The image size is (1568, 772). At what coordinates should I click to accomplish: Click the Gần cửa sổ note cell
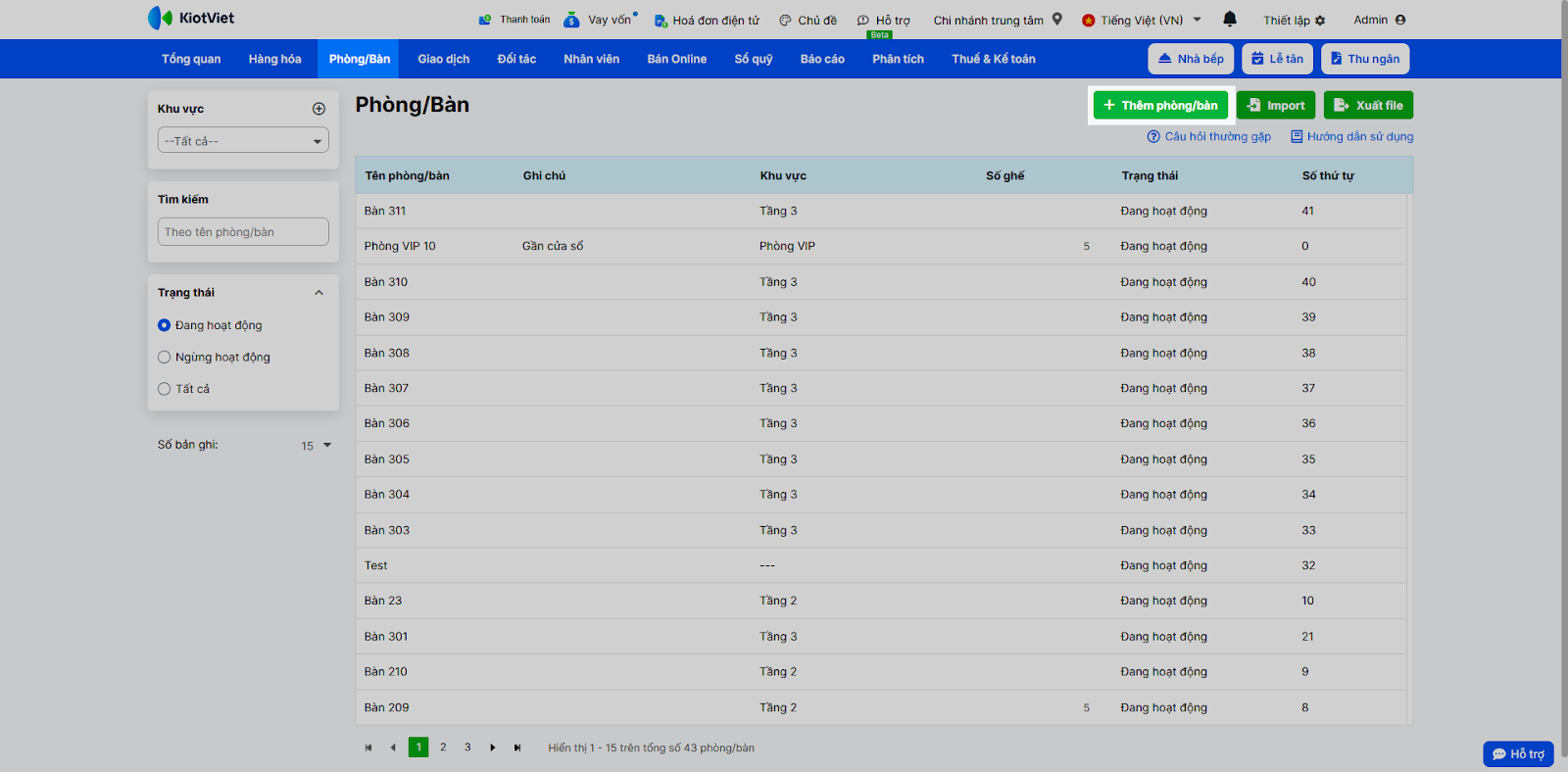[x=553, y=247]
